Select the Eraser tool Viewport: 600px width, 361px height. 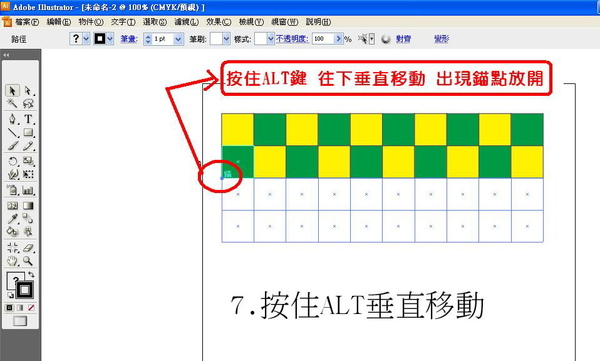point(28,248)
